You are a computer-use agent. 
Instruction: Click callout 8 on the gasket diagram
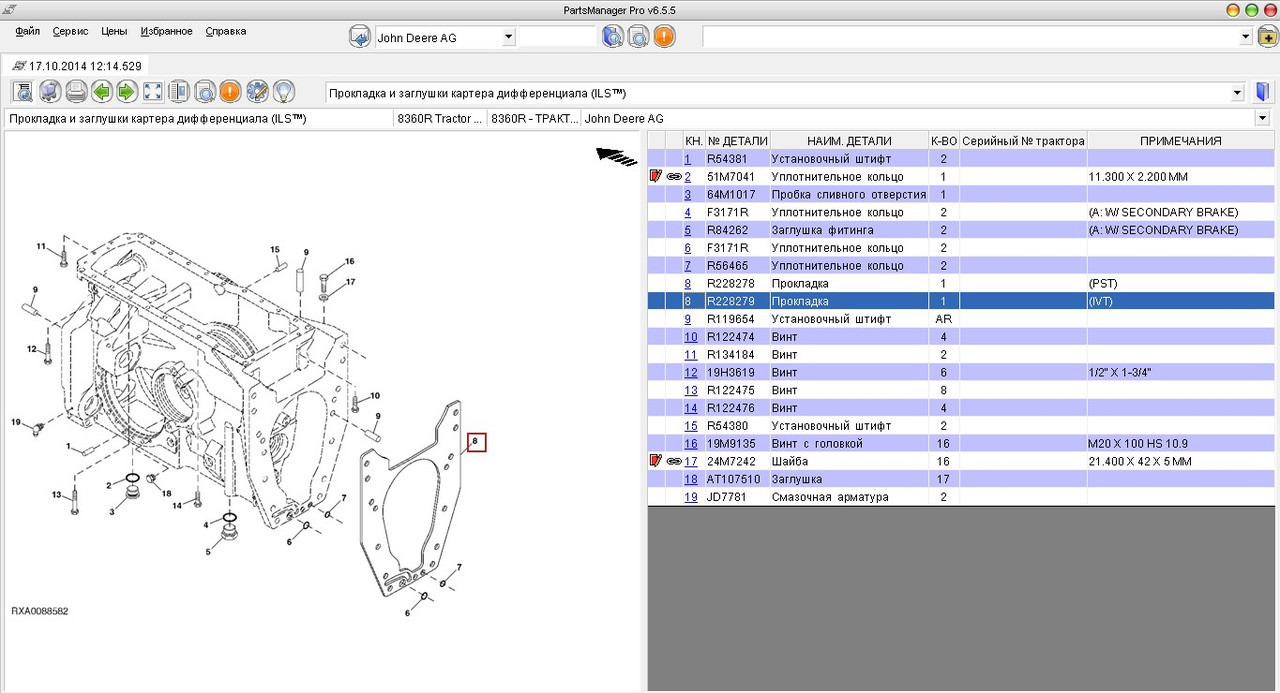pyautogui.click(x=476, y=441)
